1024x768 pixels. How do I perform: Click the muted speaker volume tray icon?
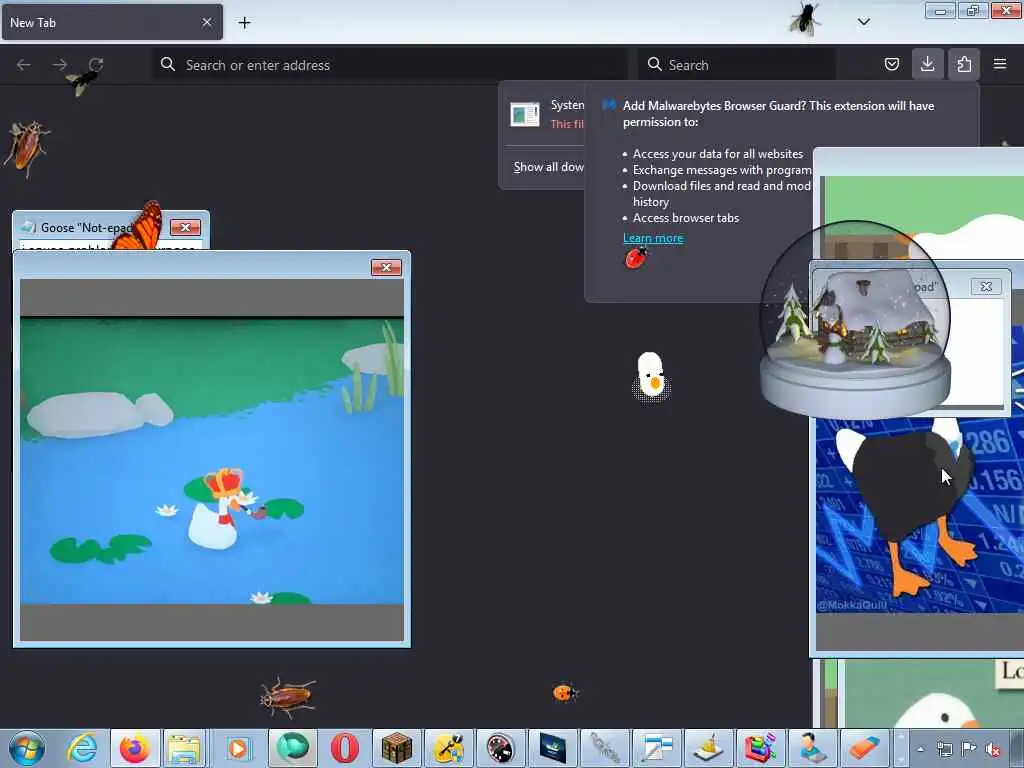993,749
